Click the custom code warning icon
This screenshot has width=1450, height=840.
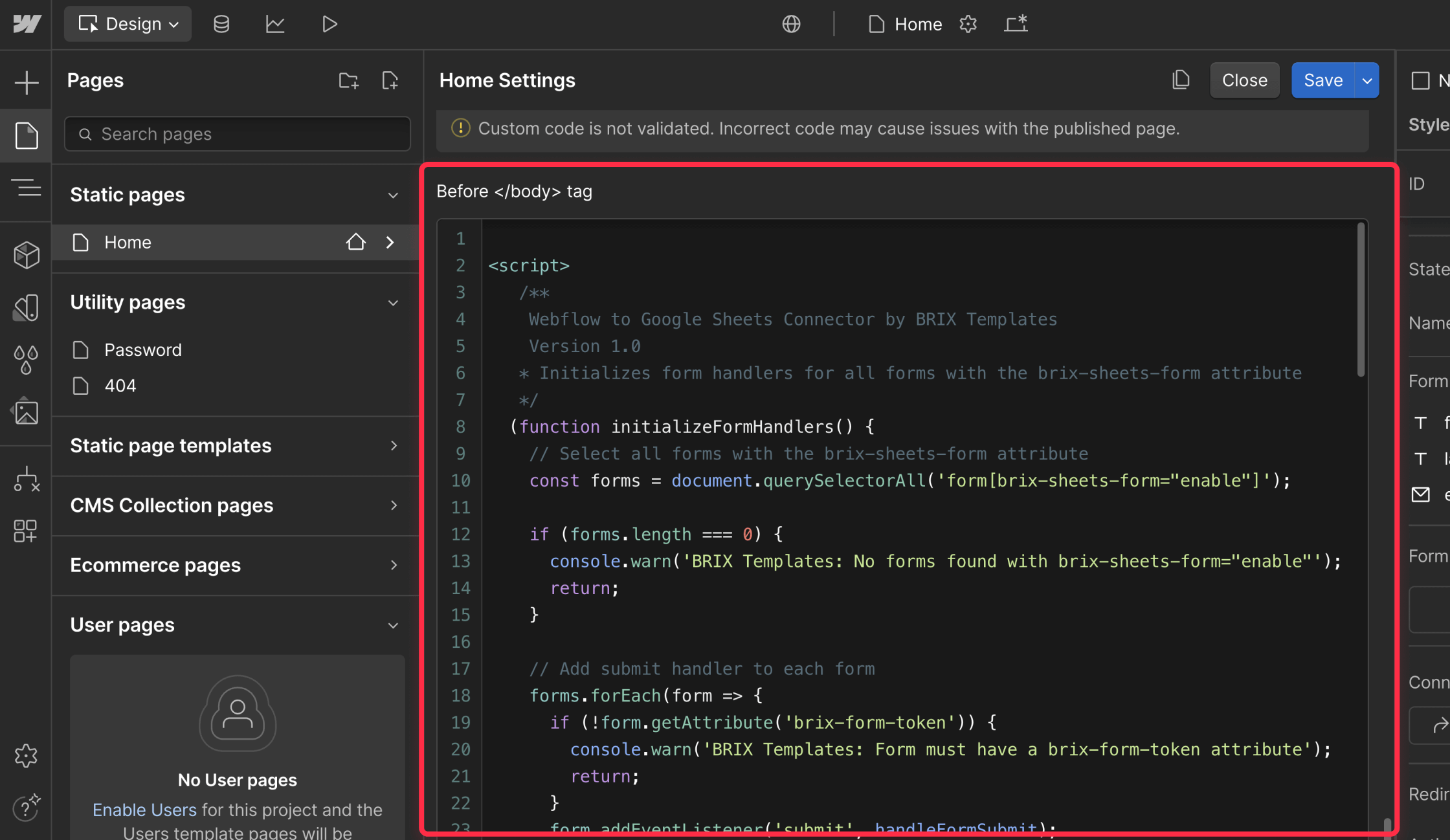(x=460, y=128)
